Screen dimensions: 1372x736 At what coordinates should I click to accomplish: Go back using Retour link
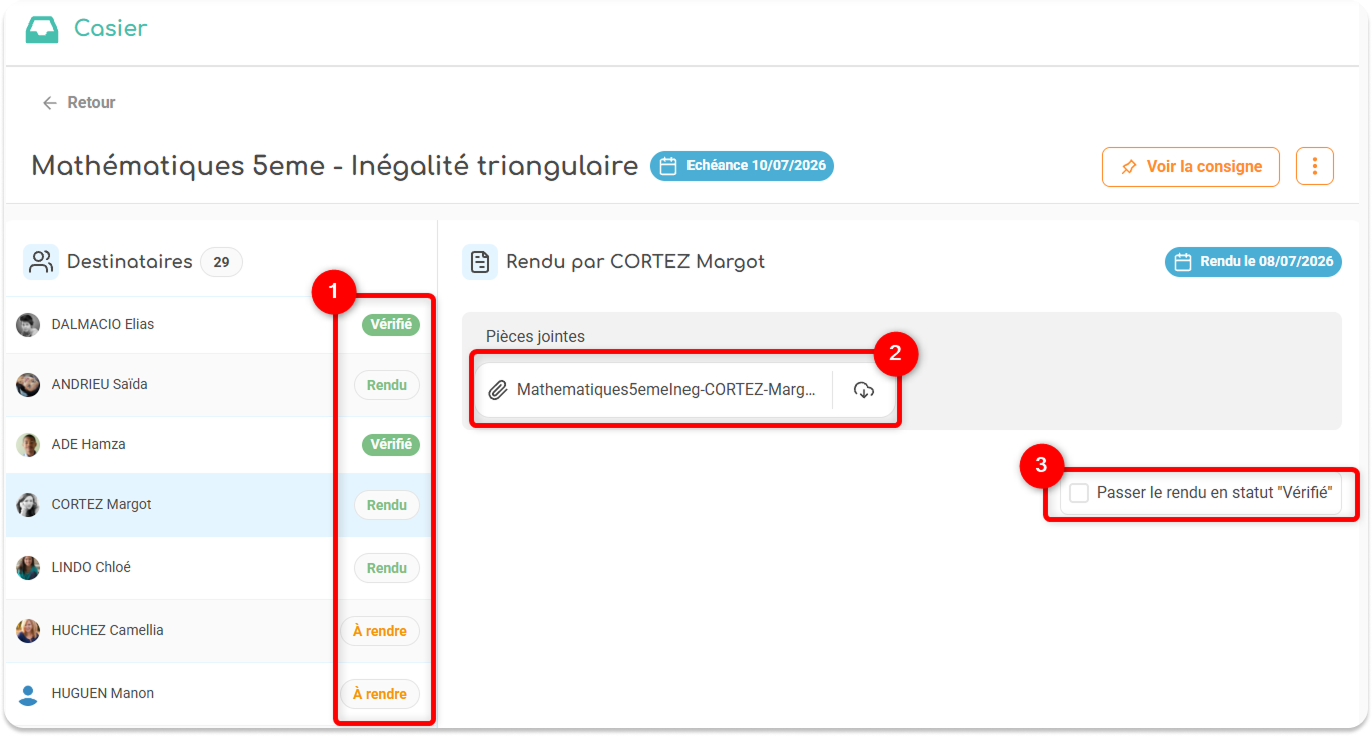[79, 103]
